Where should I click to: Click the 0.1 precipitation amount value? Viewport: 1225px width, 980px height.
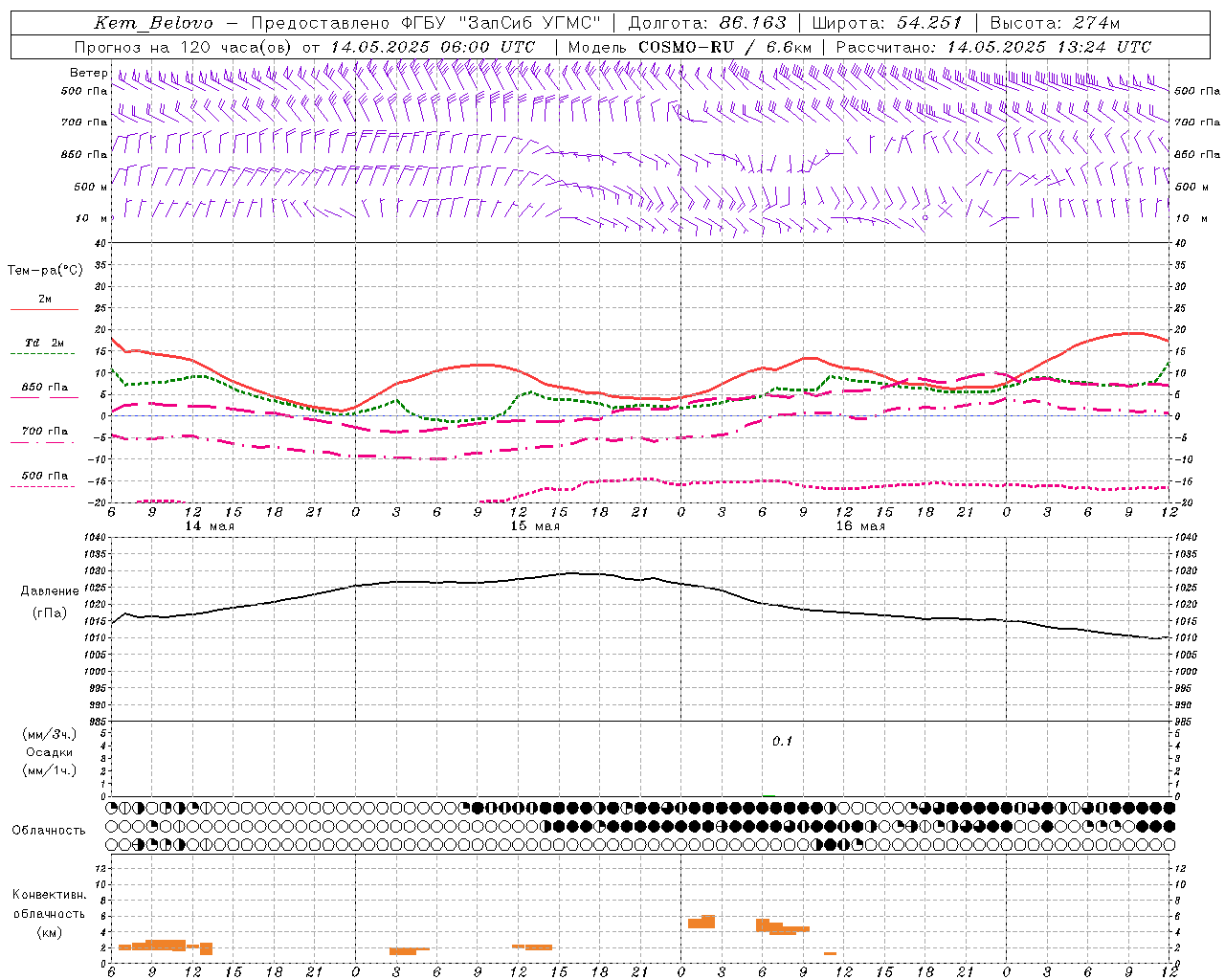783,742
